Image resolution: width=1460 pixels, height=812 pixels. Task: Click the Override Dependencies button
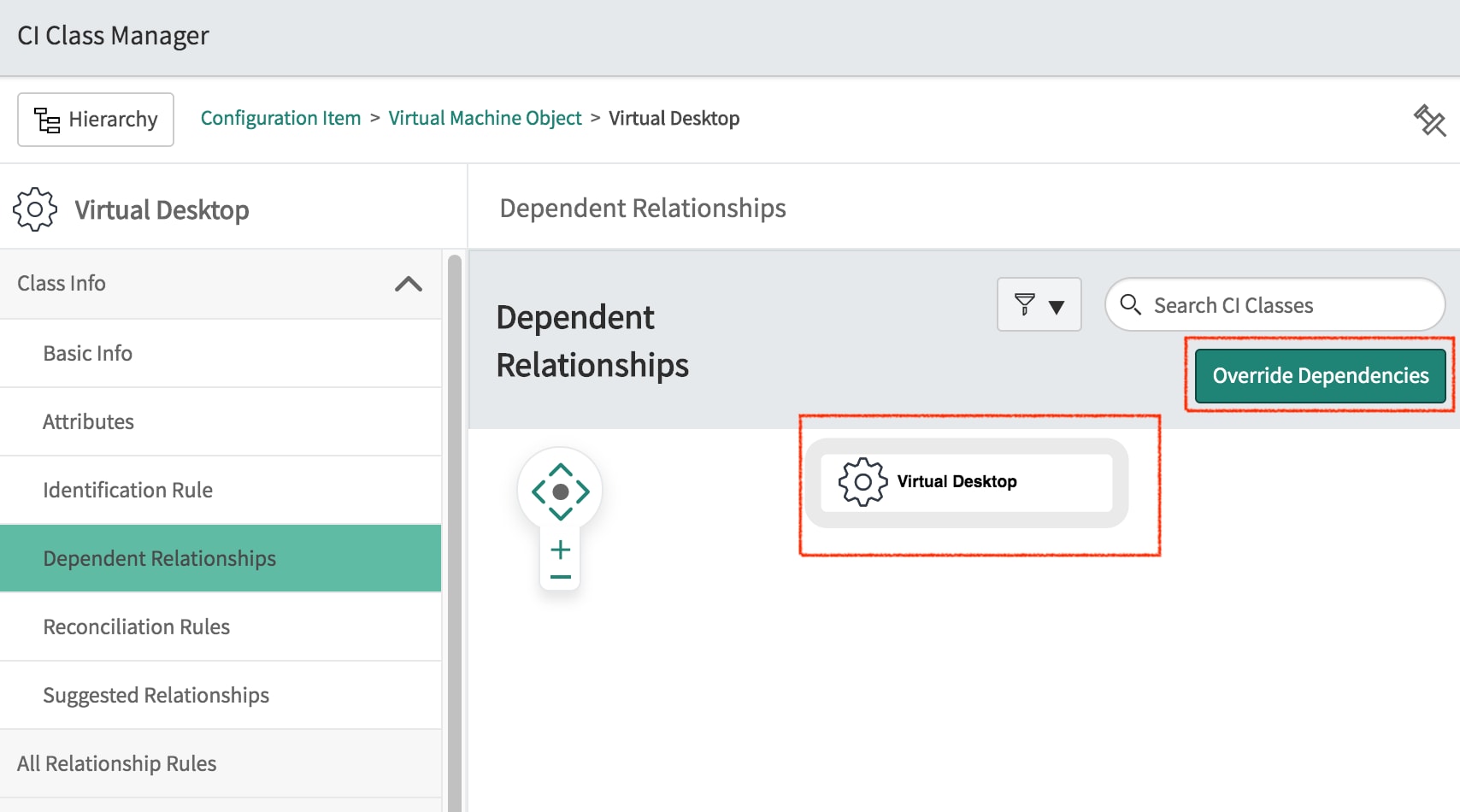pyautogui.click(x=1320, y=376)
